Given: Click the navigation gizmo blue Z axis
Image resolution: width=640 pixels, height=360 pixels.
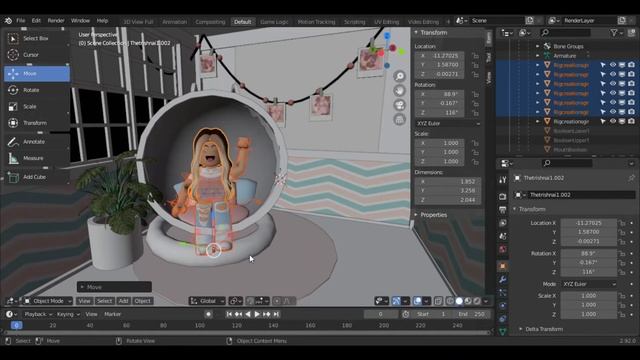Looking at the screenshot, I should (387, 36).
